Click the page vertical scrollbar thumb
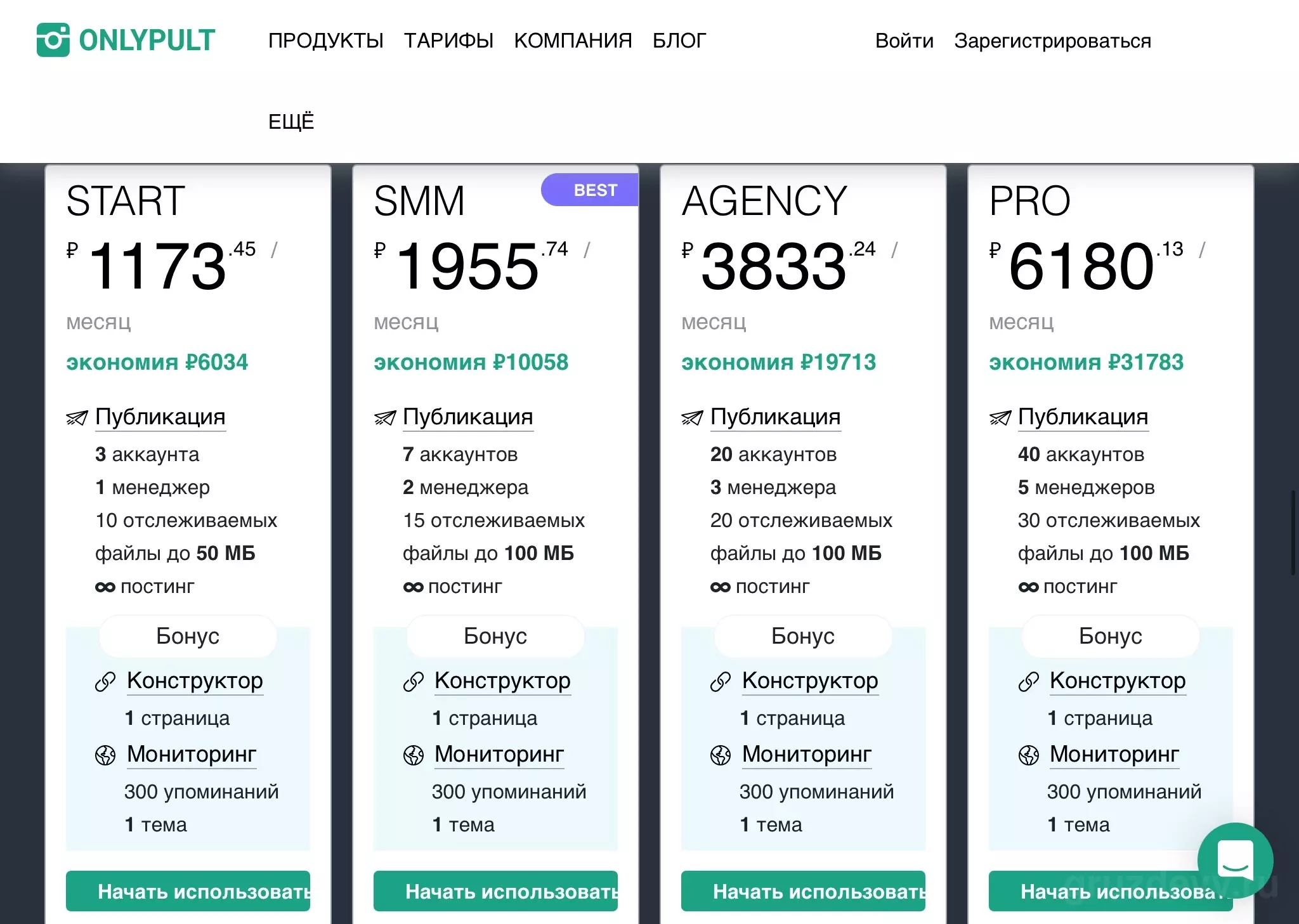The height and width of the screenshot is (924, 1299). pos(1293,533)
